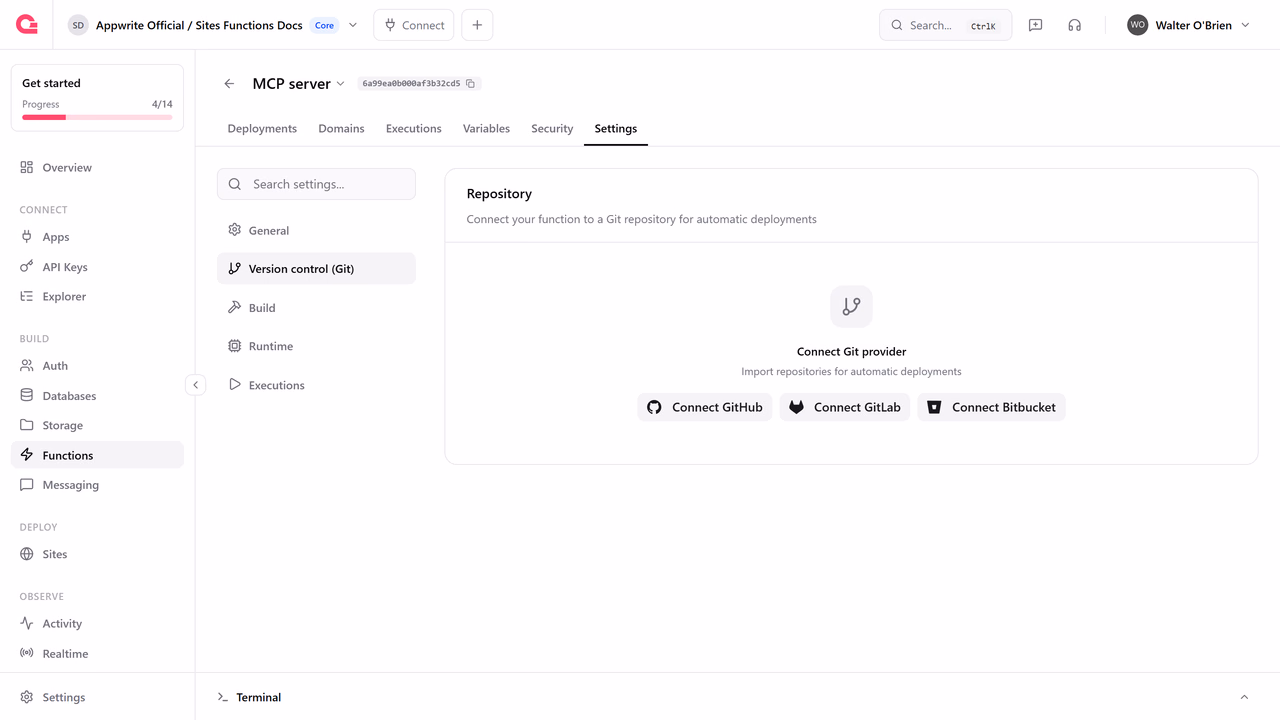The width and height of the screenshot is (1280, 720).
Task: Switch to the Security tab
Action: tap(552, 129)
